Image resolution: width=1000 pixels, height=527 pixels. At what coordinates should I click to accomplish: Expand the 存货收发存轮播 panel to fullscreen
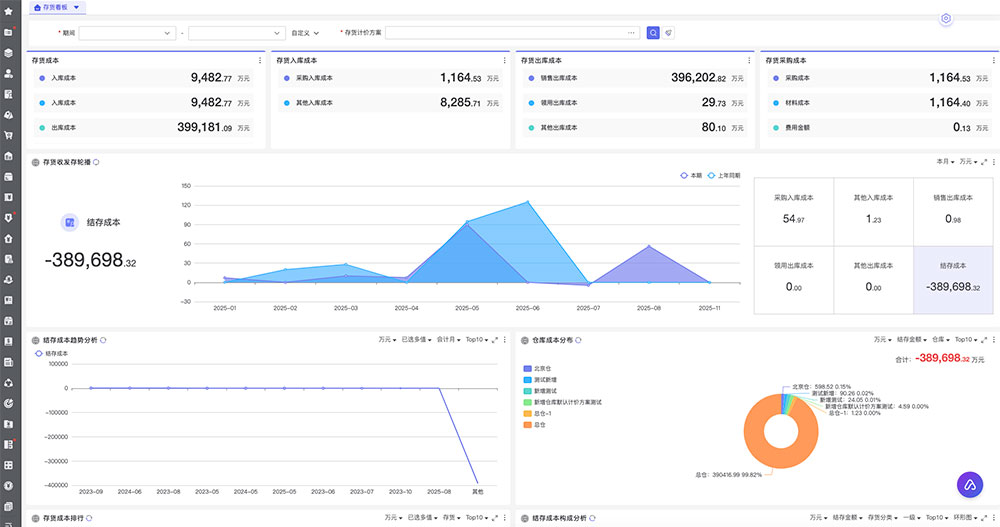pos(984,161)
